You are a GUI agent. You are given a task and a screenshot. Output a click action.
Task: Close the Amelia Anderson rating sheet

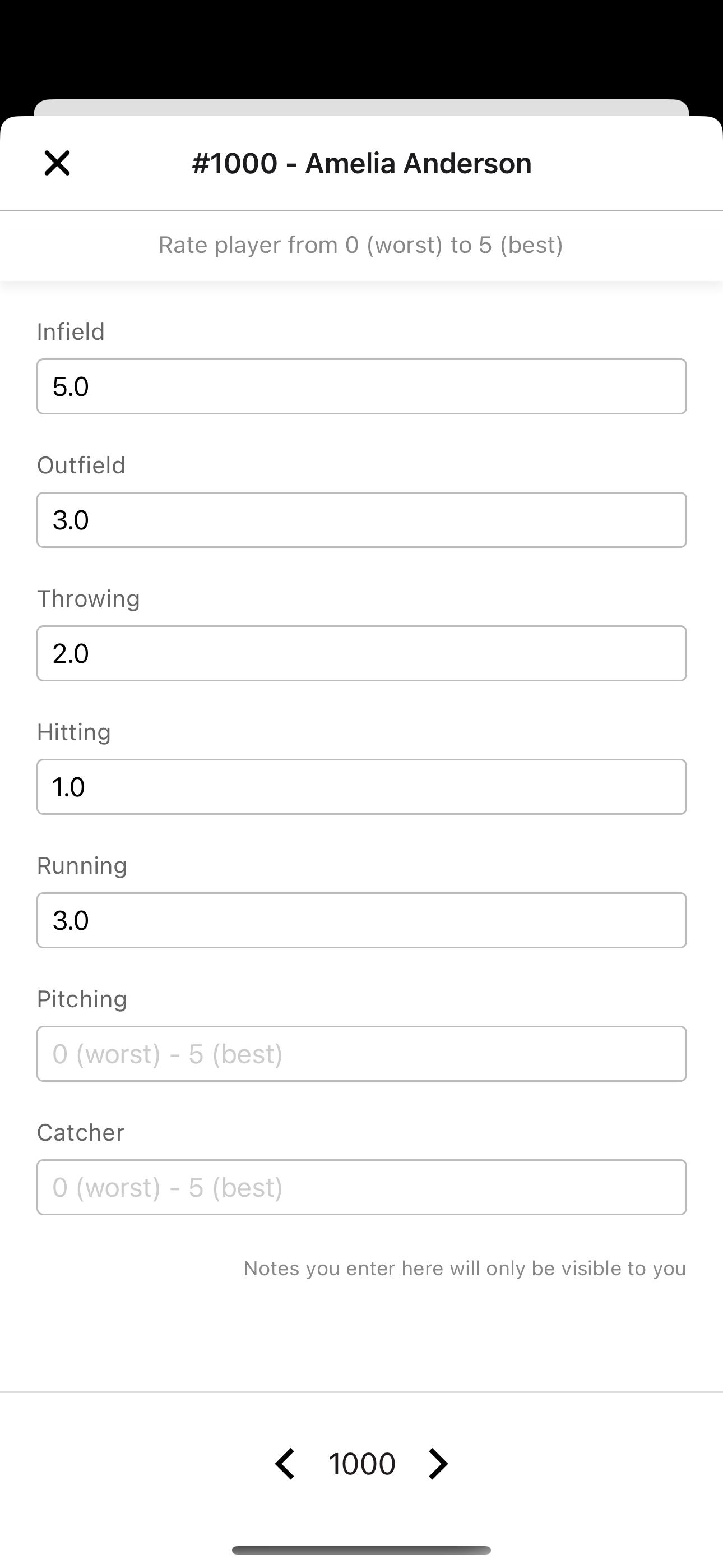click(x=57, y=163)
